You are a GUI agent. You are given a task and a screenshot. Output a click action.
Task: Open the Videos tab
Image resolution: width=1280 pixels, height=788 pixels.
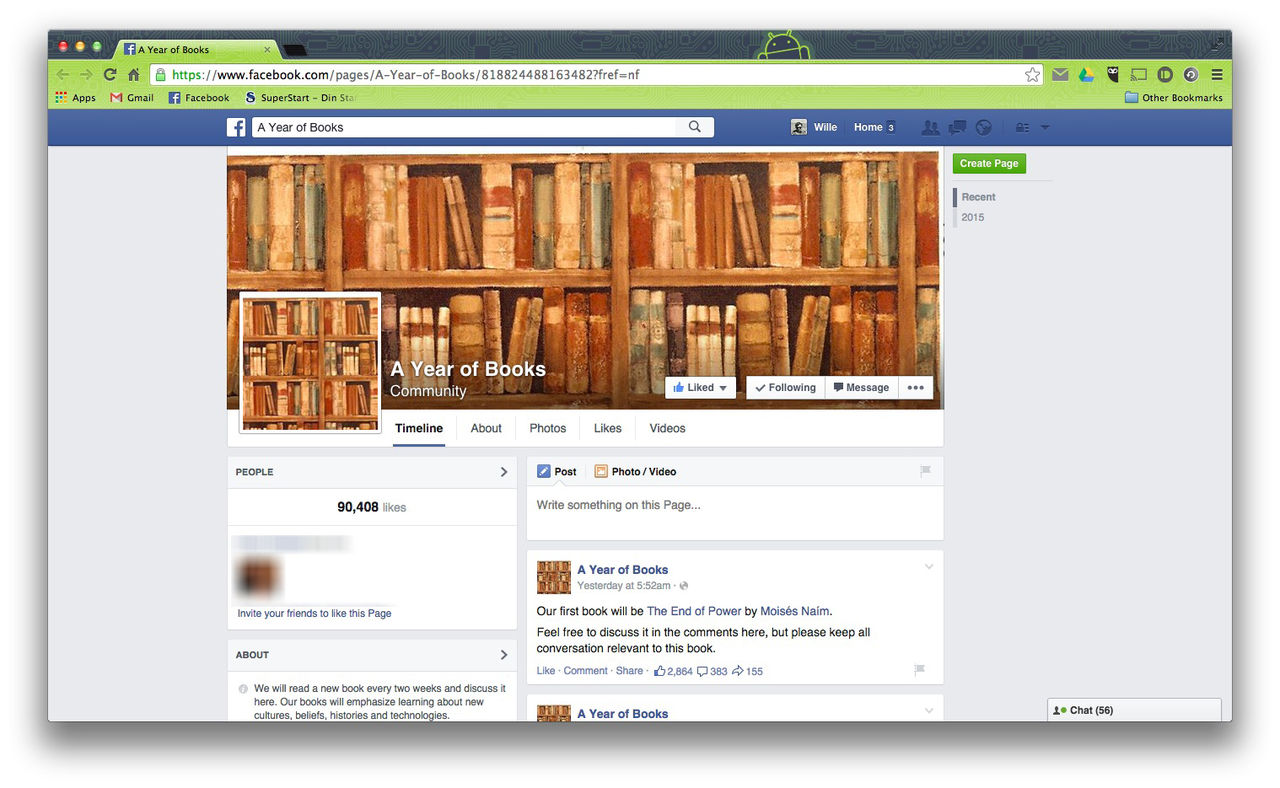click(668, 428)
